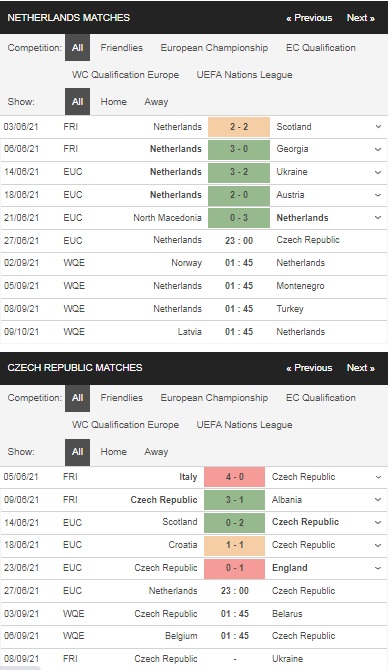
Task: Expand the Italy vs Czech Republic match chevron
Action: pyautogui.click(x=378, y=477)
